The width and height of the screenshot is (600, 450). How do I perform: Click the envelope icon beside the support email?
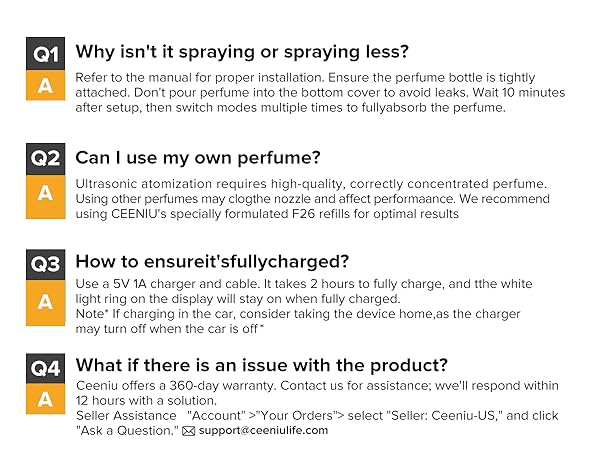tap(188, 431)
